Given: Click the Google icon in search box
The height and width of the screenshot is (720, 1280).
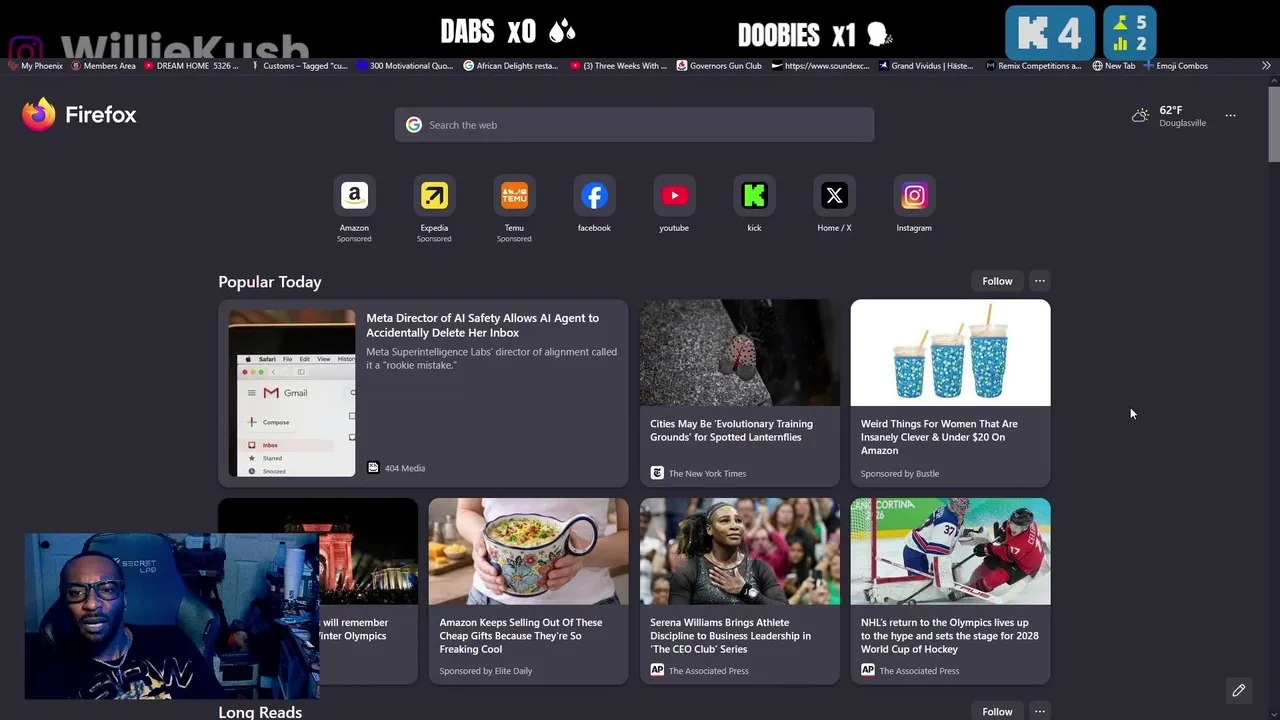Looking at the screenshot, I should 414,125.
